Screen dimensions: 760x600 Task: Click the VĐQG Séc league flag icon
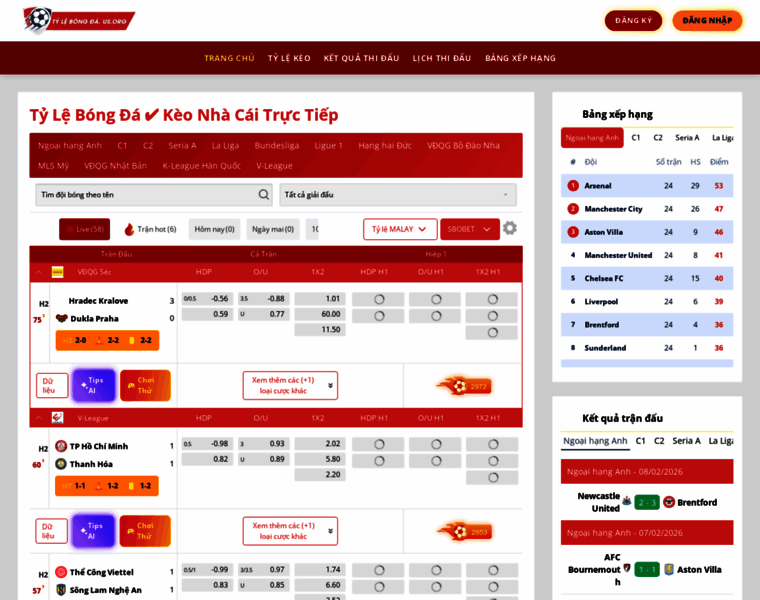click(58, 272)
